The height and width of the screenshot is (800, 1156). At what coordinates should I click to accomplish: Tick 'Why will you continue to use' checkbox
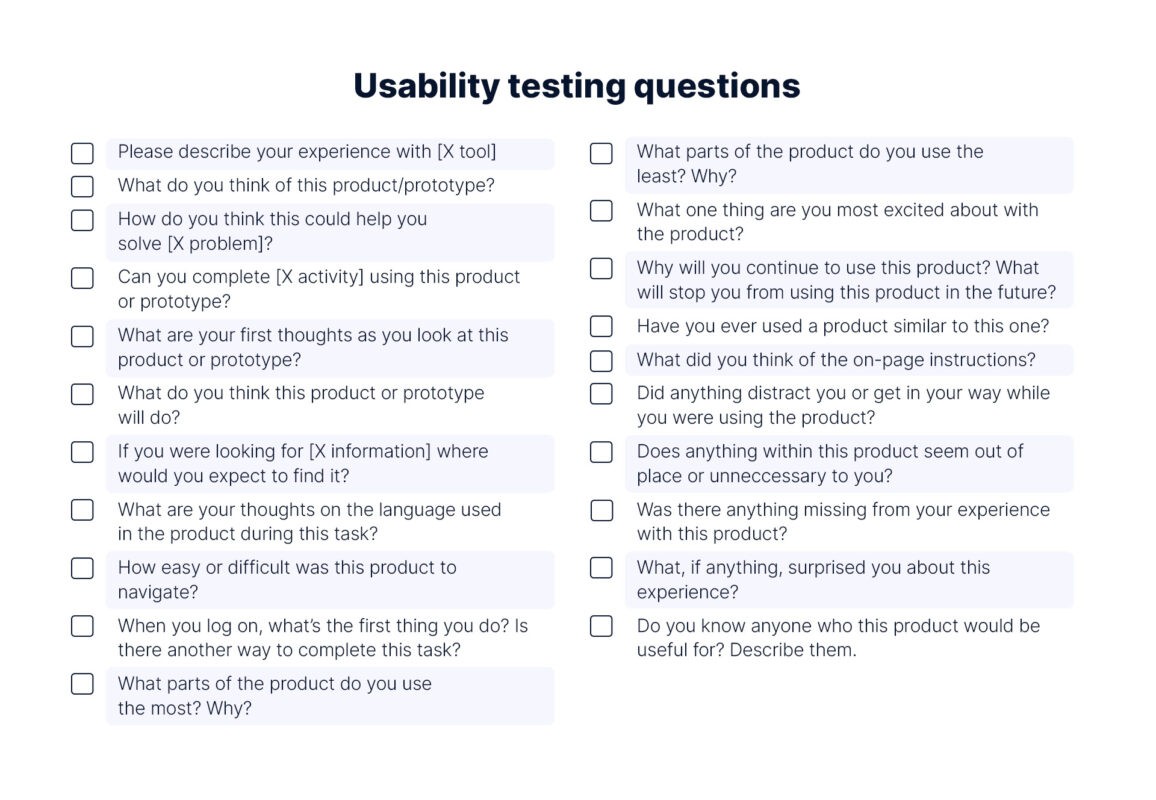[x=601, y=268]
